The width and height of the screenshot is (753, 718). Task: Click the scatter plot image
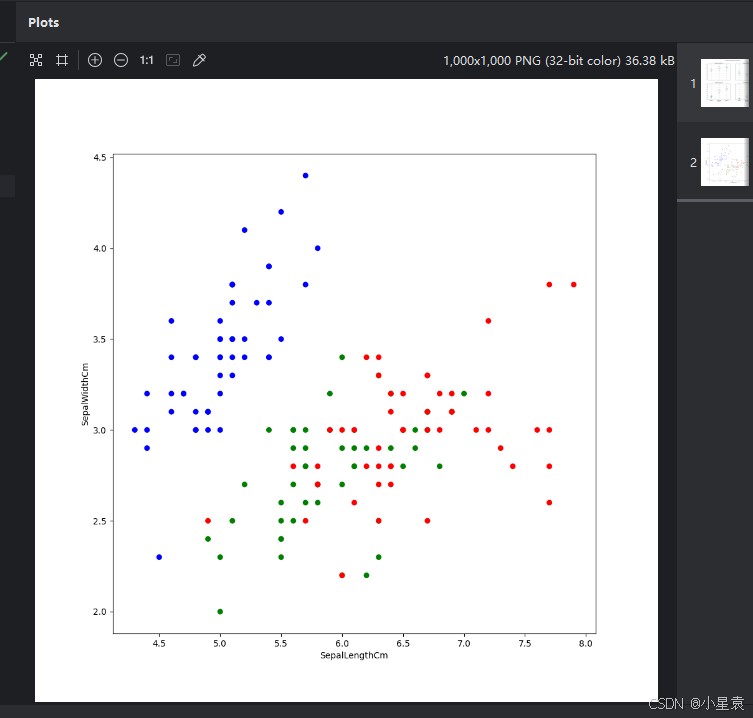click(x=346, y=390)
